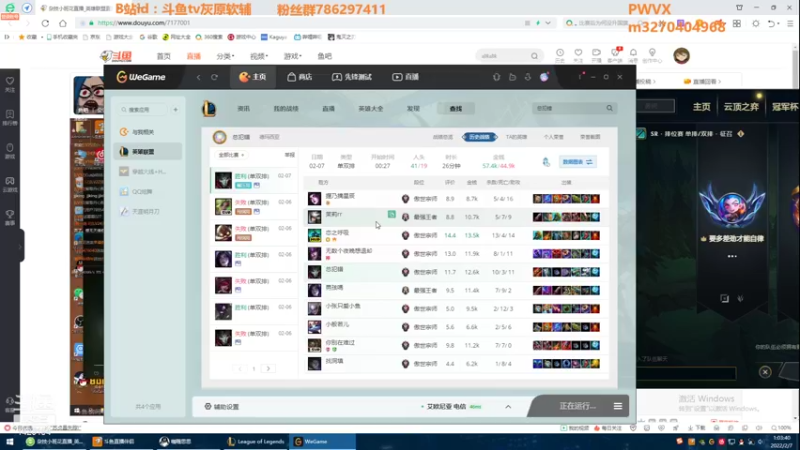Open the WeGame 商店 store tab
The height and width of the screenshot is (450, 800).
tap(299, 77)
